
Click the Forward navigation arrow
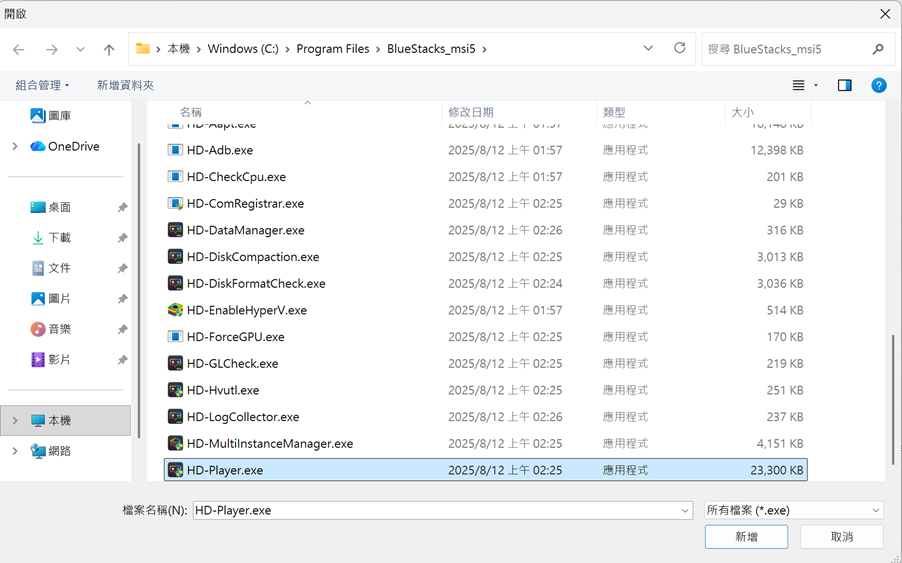(x=52, y=49)
